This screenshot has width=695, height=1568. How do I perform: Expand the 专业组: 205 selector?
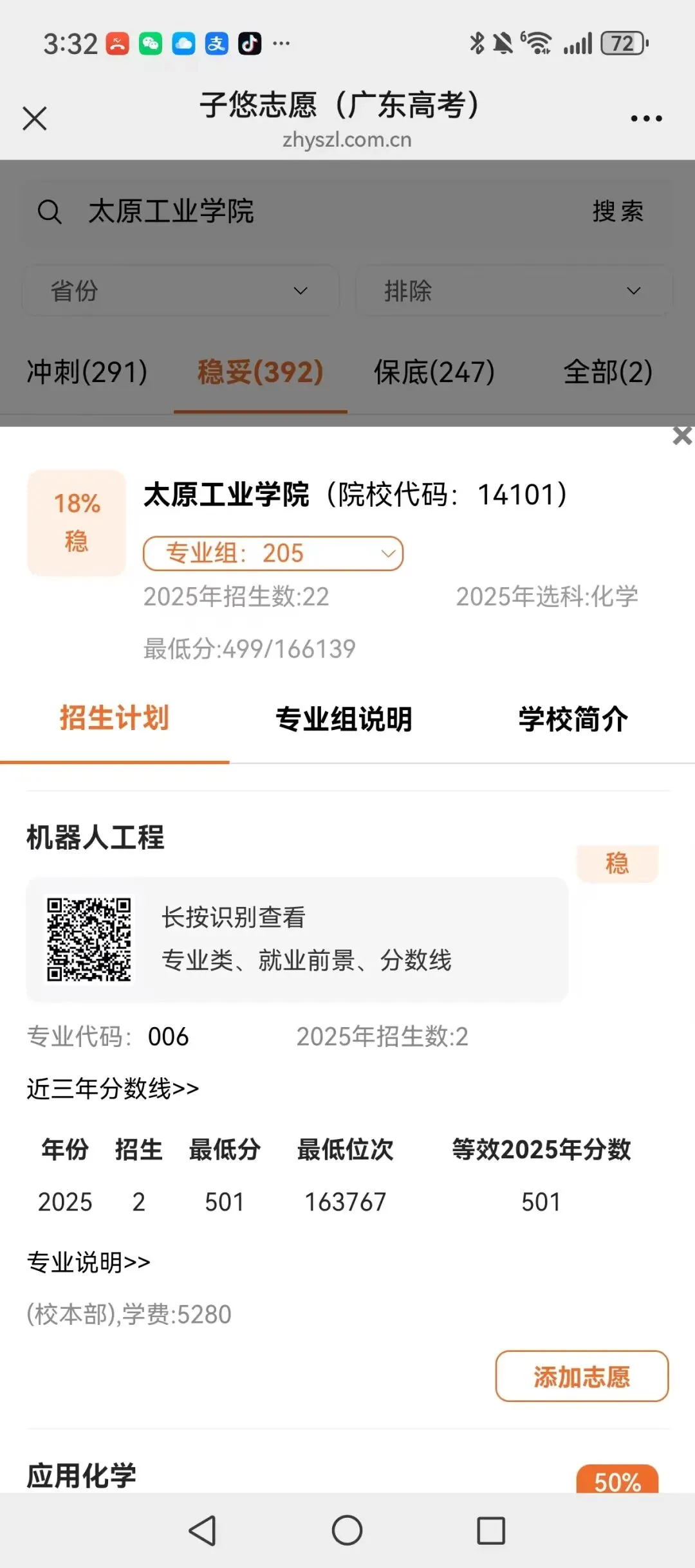click(273, 554)
